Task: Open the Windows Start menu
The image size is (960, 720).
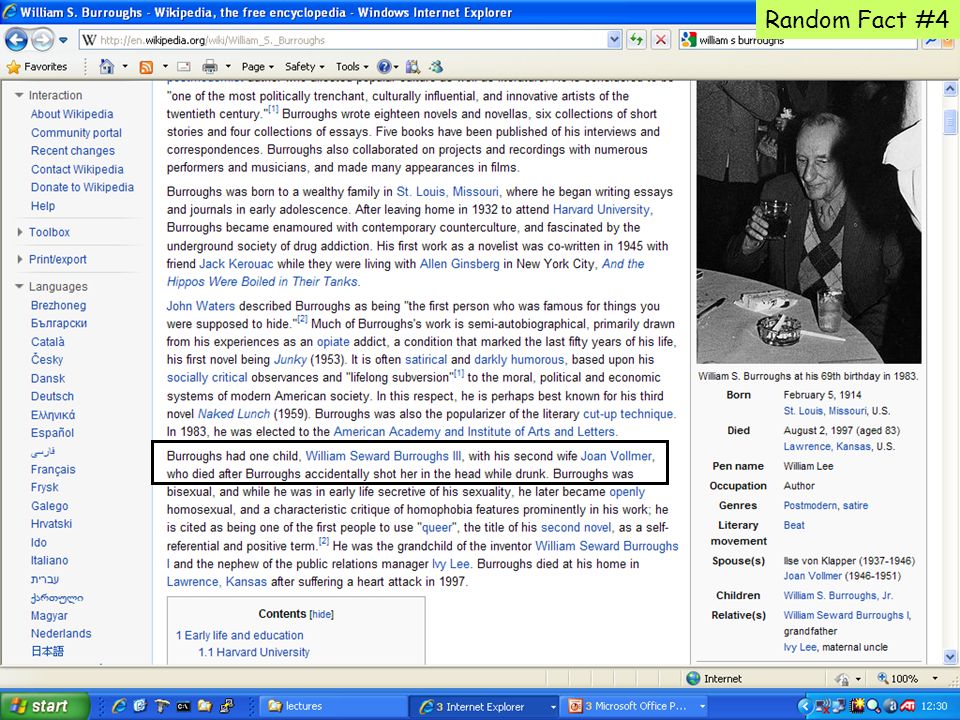Action: 44,706
